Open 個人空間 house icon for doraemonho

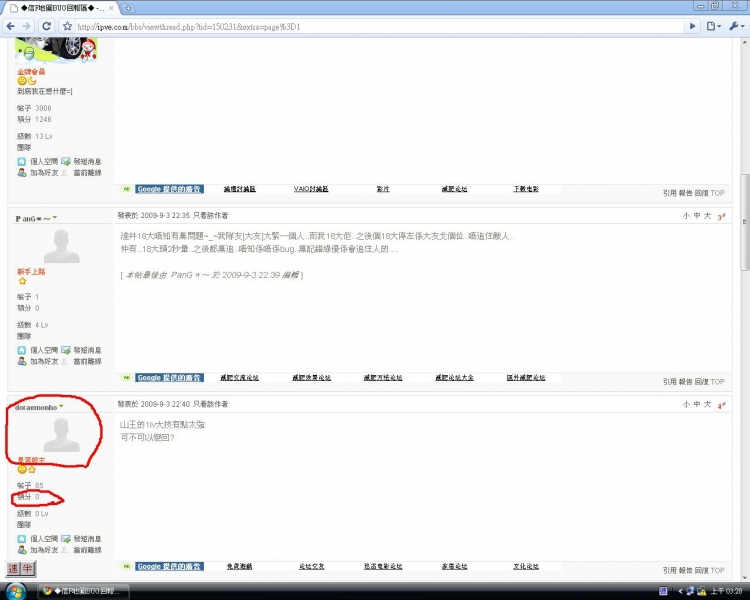(x=22, y=539)
